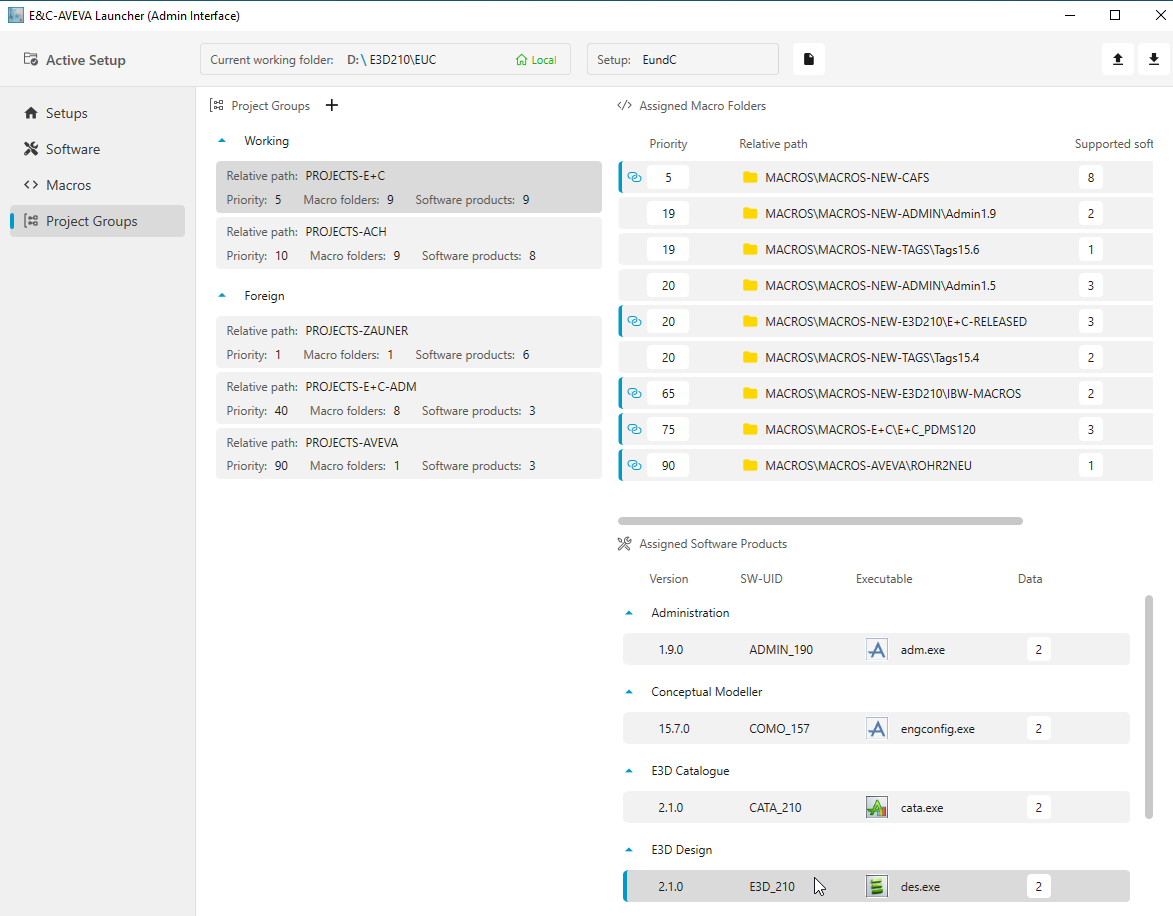Collapse the Conceptual Modeller software section
The image size is (1173, 916).
tap(629, 692)
